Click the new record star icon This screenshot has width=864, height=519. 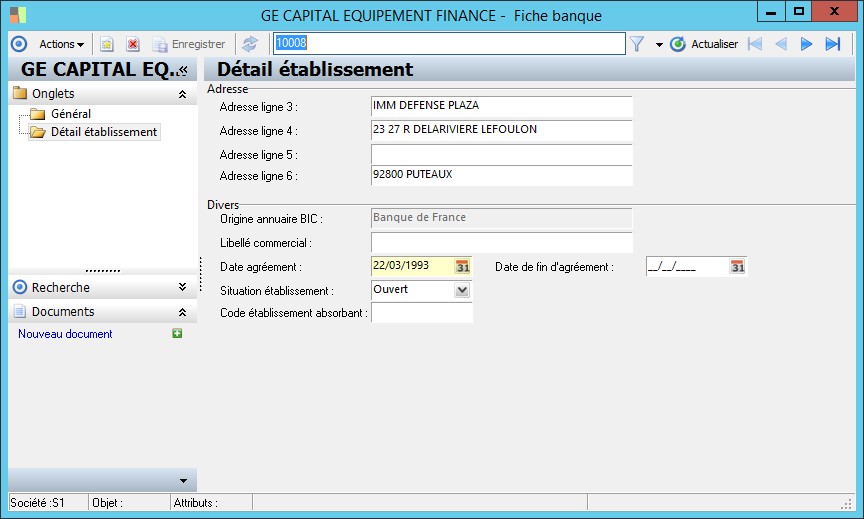107,44
